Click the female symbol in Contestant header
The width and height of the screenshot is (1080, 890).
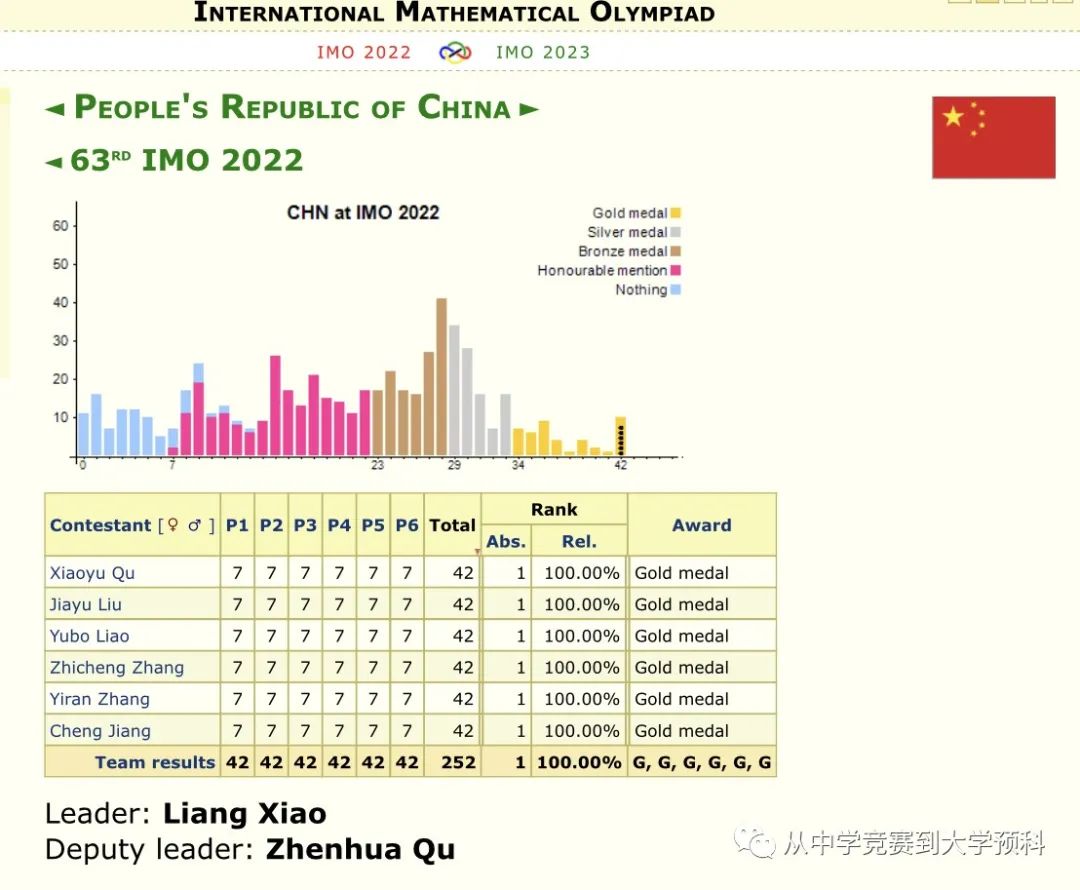pos(173,525)
